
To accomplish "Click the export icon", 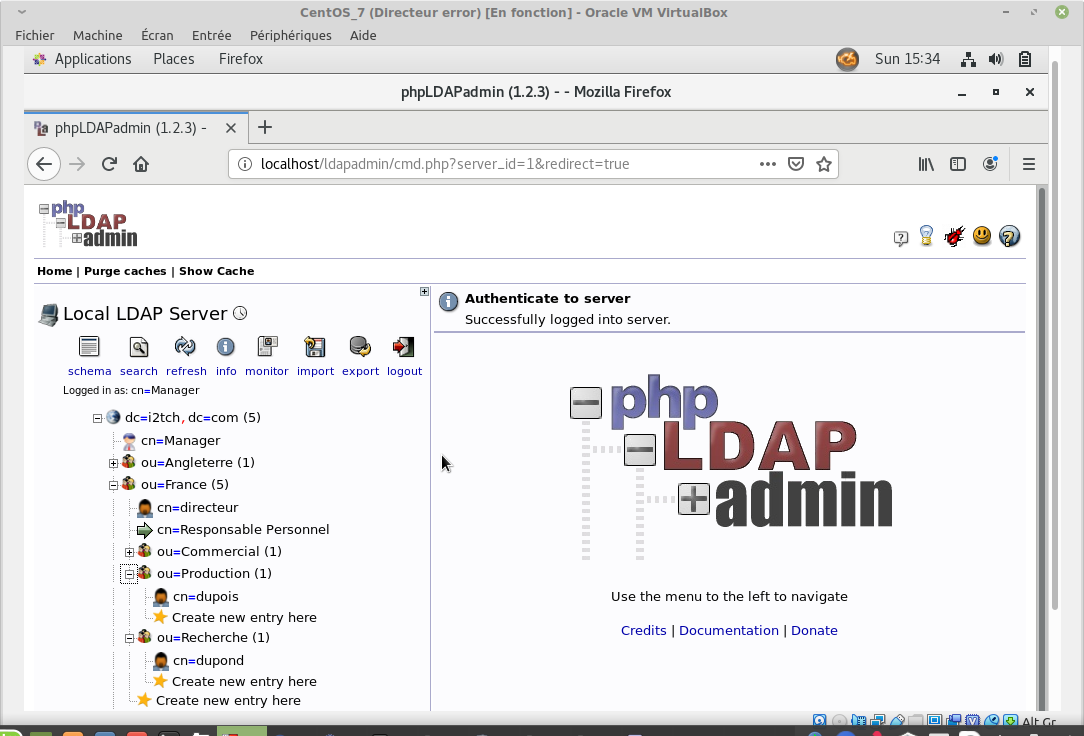I will click(x=360, y=347).
